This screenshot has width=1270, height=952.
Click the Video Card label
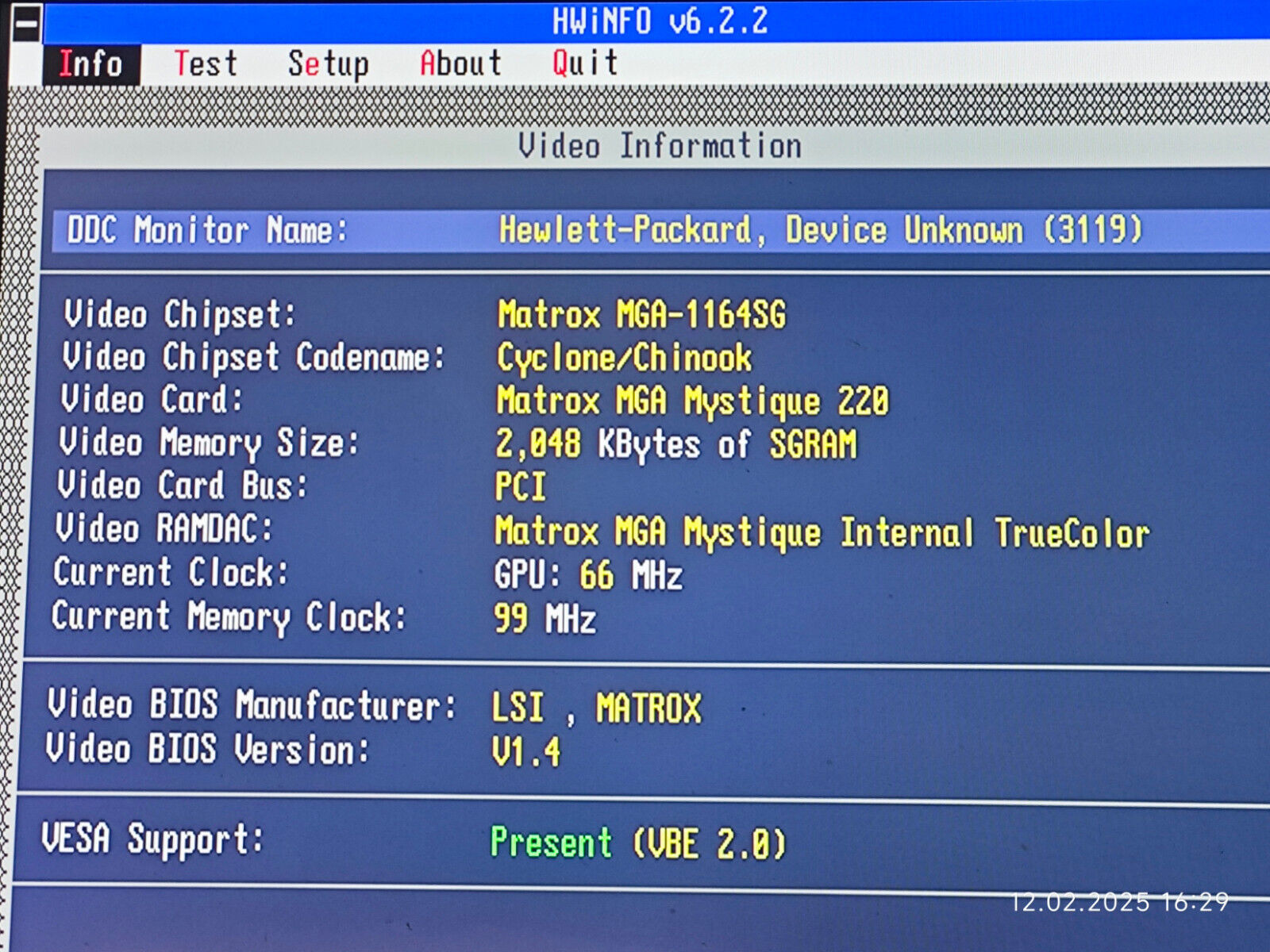click(152, 399)
